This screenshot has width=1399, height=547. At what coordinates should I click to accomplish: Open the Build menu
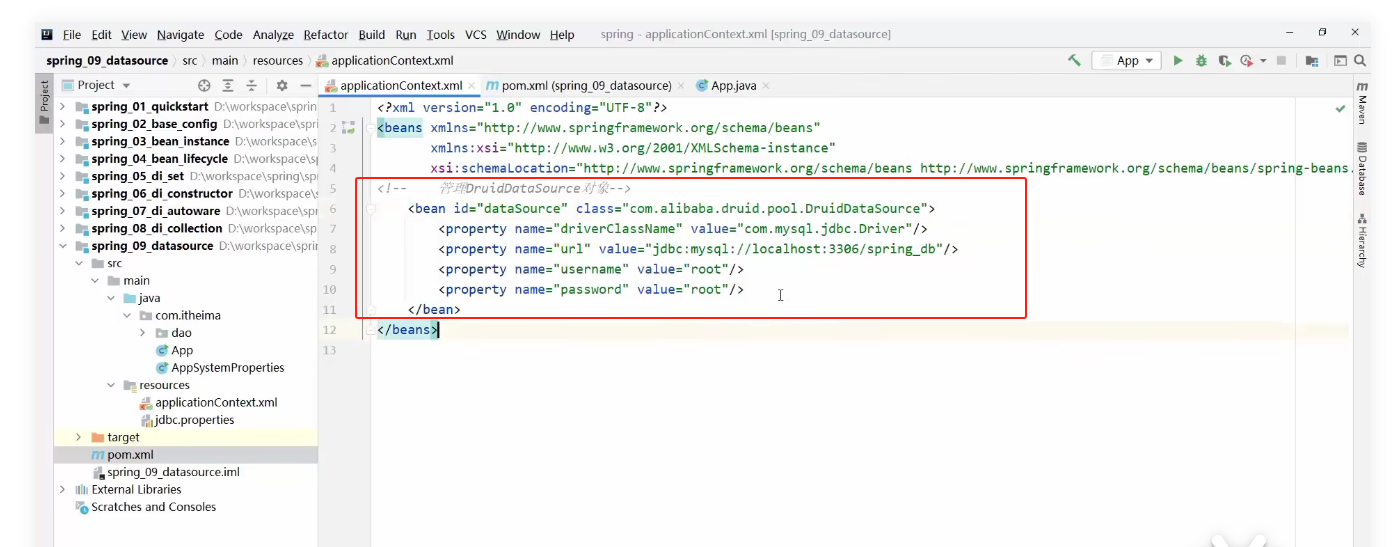372,34
